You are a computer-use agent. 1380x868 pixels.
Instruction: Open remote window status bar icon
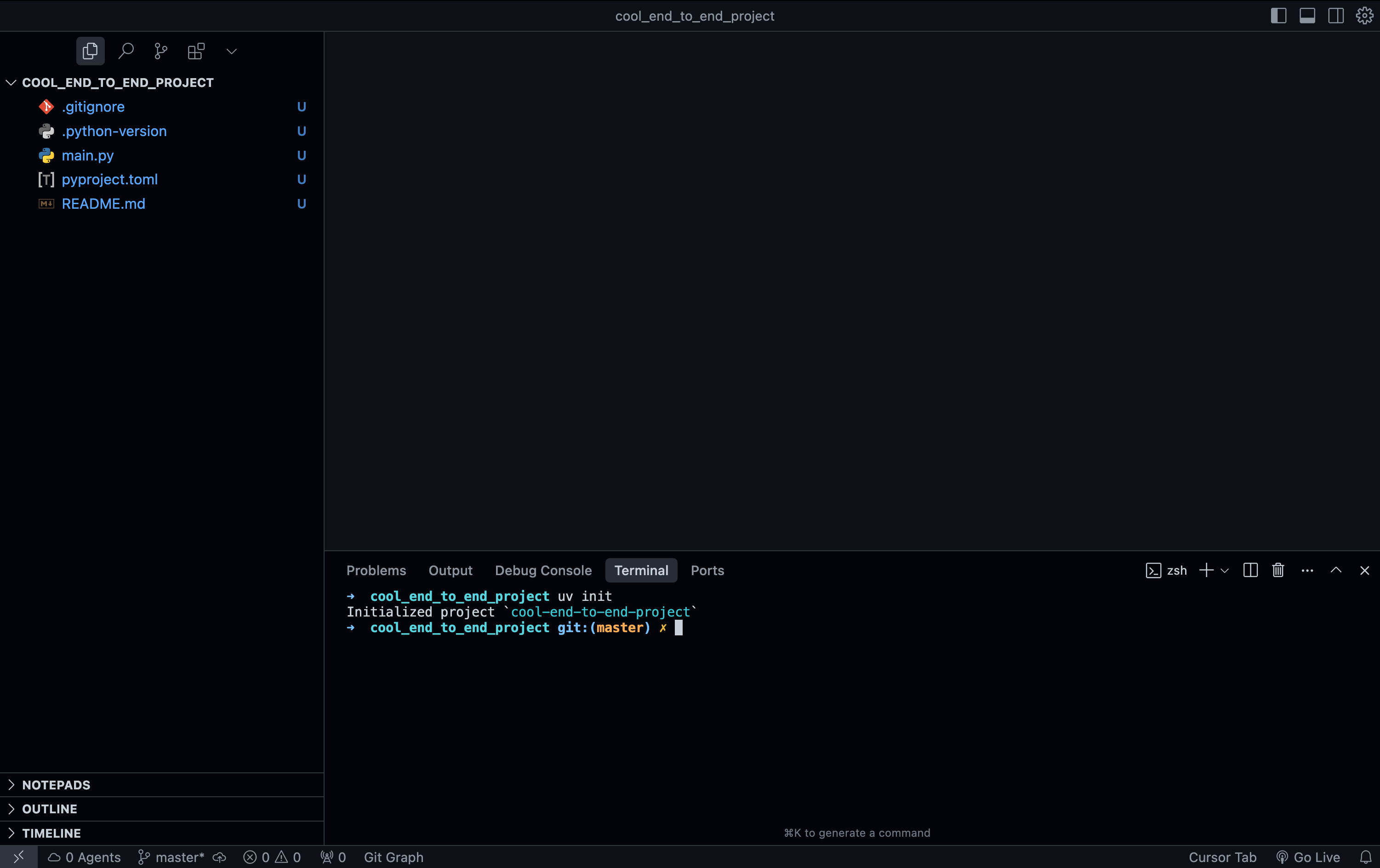18,857
